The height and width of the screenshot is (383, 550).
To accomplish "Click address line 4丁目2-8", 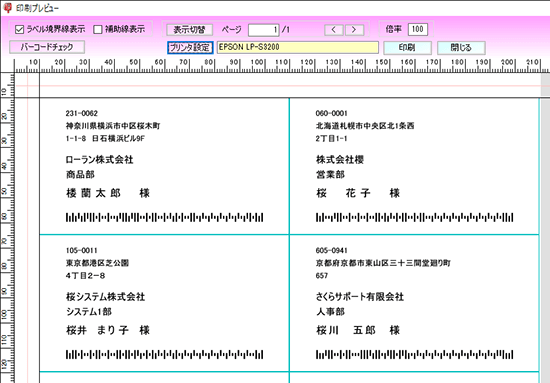I will pos(85,276).
